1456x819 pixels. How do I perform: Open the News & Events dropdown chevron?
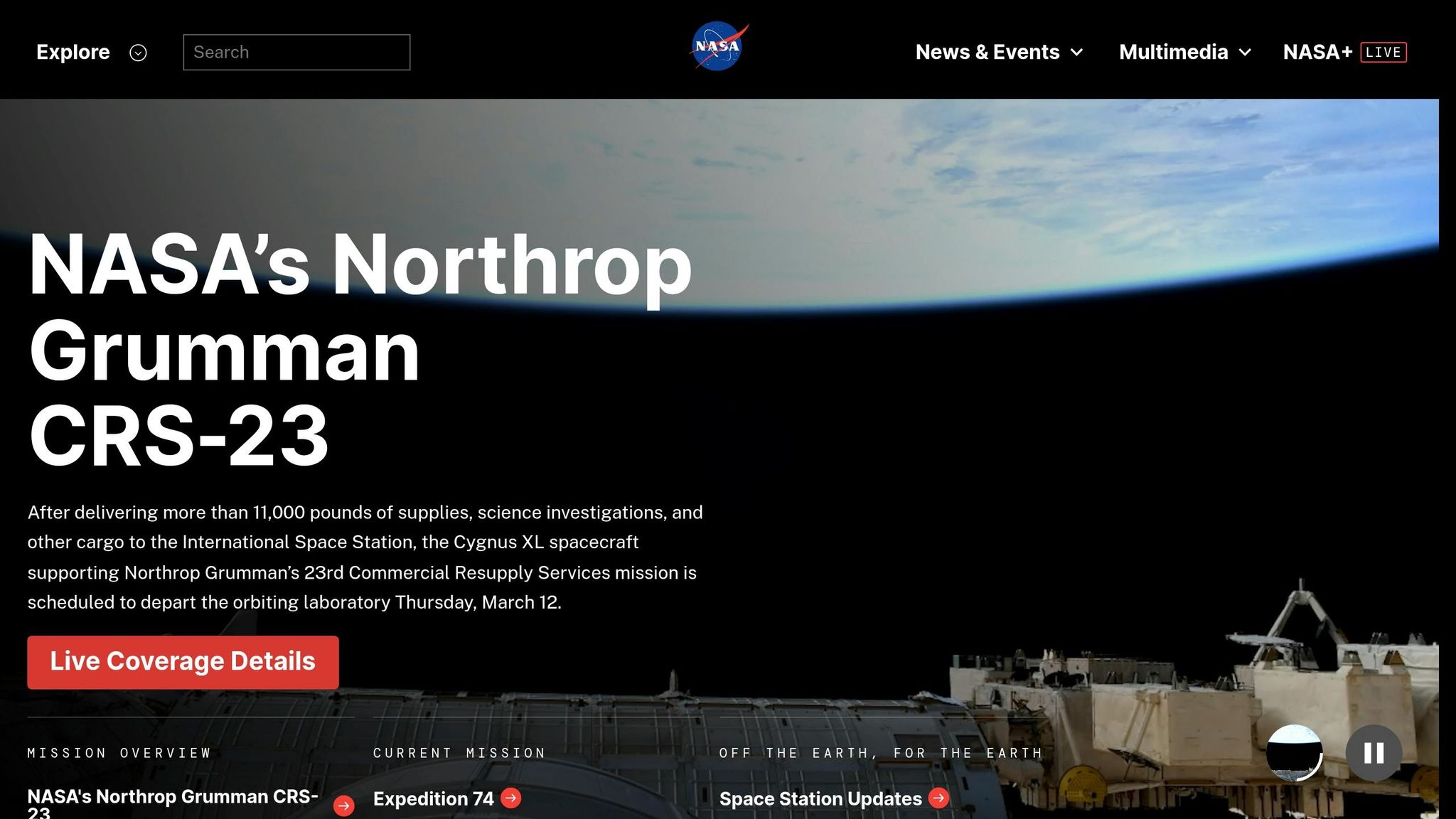click(x=1077, y=53)
